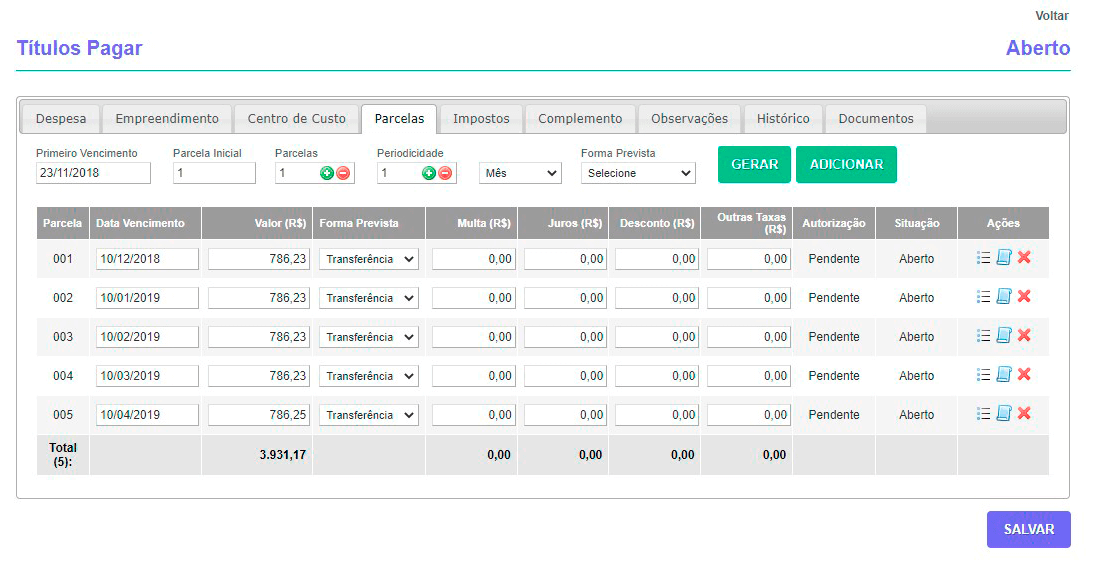Screen dimensions: 1093x582
Task: Switch to the Impostos tab
Action: (481, 119)
